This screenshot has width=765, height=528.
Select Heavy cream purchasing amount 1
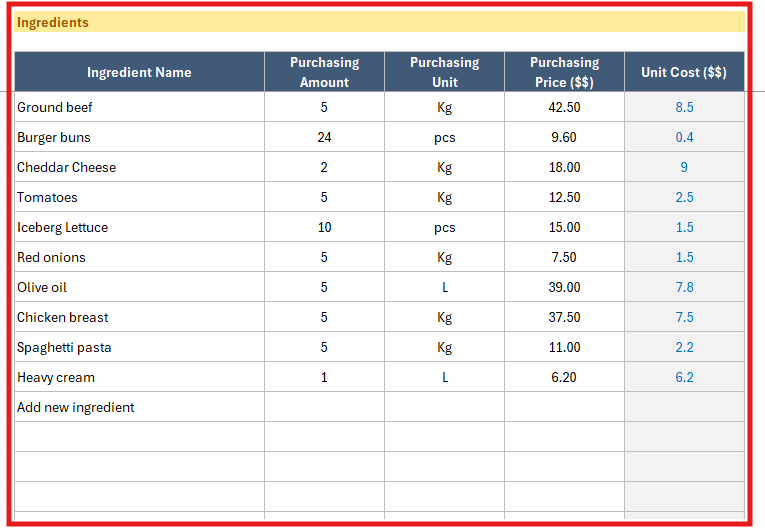point(324,377)
